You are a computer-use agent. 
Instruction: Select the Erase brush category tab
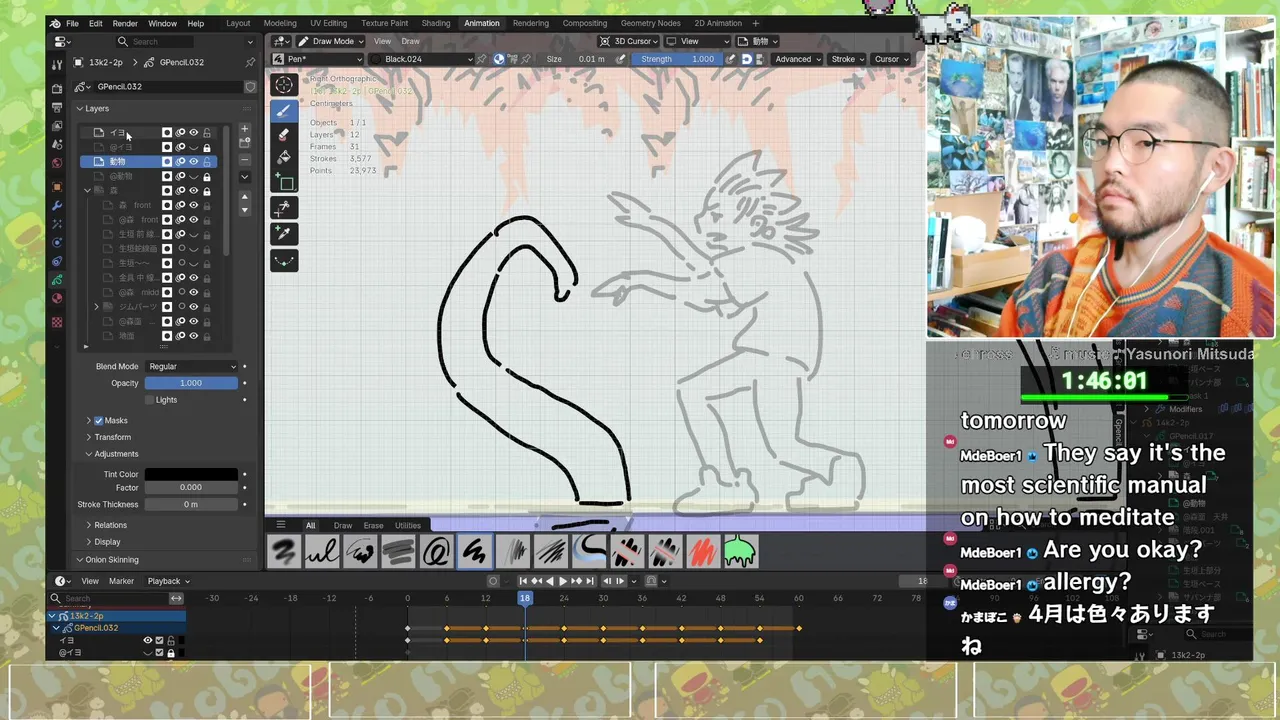click(373, 525)
